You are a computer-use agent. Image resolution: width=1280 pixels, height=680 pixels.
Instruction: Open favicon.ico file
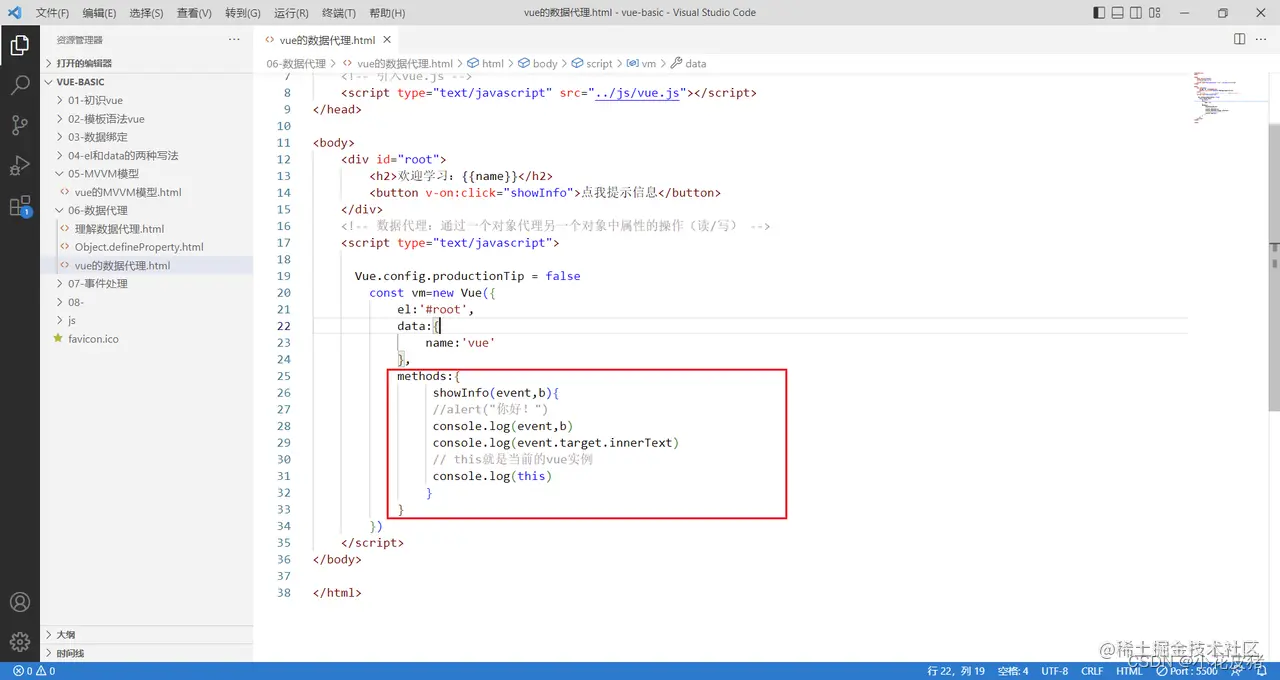147,338
